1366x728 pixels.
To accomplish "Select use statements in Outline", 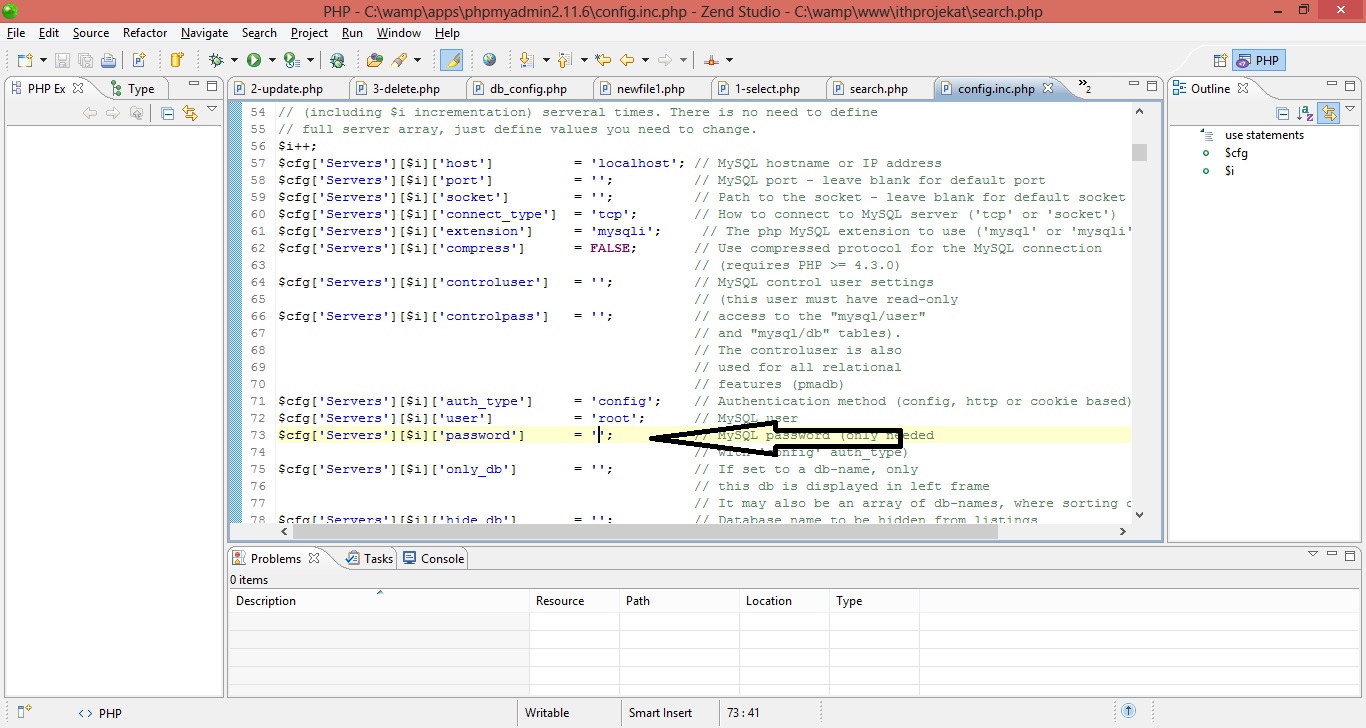I will [1264, 135].
